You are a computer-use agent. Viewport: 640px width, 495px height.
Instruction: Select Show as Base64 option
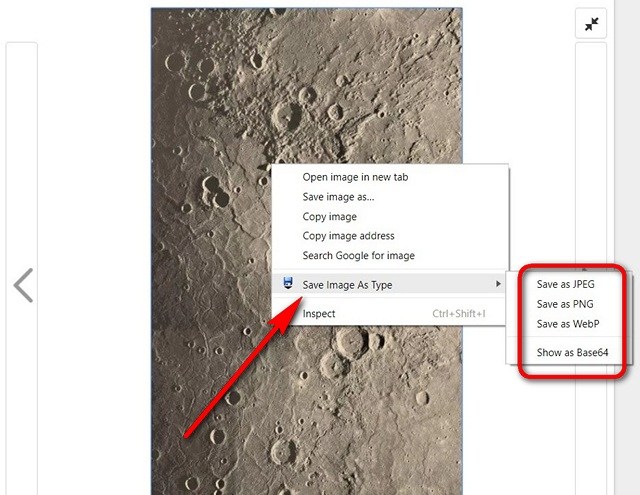(572, 353)
